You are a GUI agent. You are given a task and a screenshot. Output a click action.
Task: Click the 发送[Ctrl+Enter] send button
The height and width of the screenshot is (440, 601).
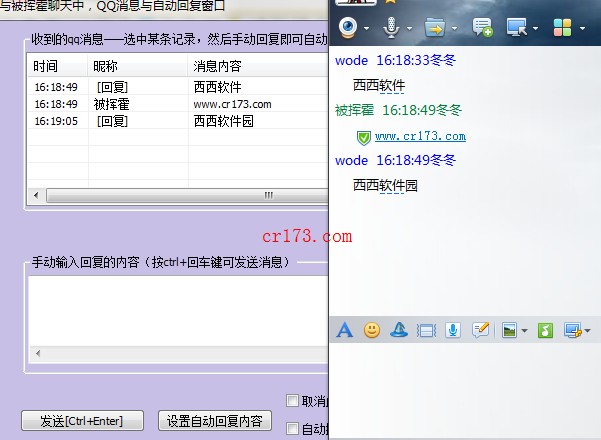pos(82,421)
